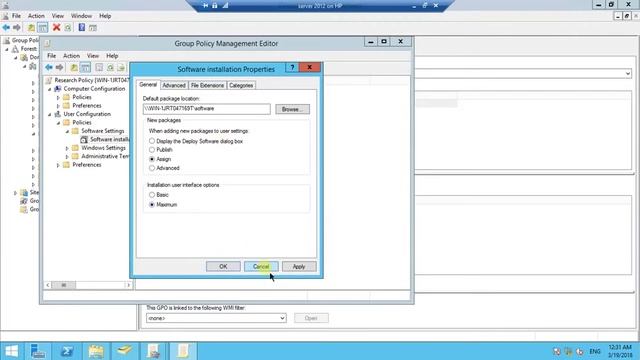Open the WMI filter dropdown showing <none>

216,318
